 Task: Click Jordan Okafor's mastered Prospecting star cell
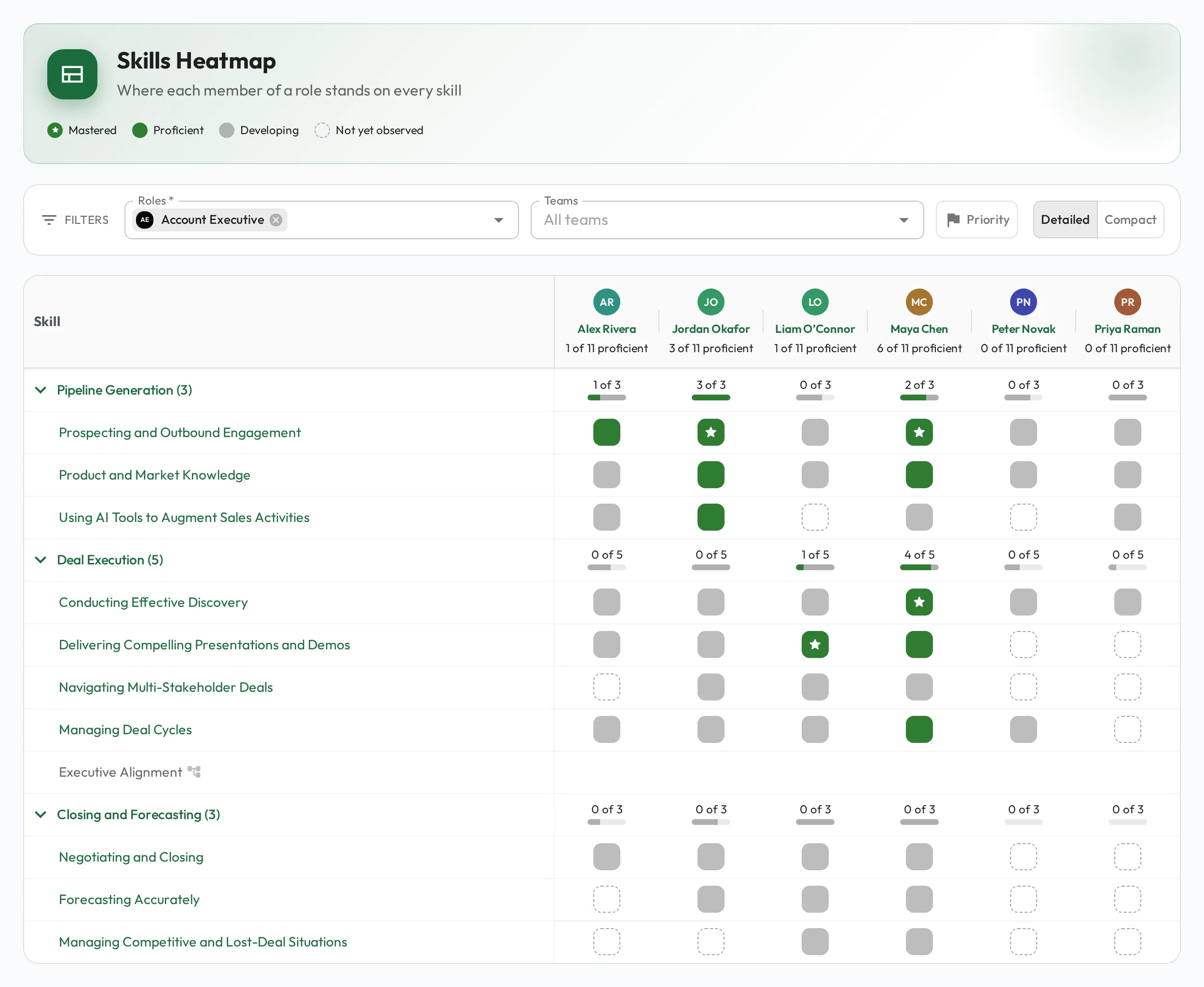(x=711, y=433)
